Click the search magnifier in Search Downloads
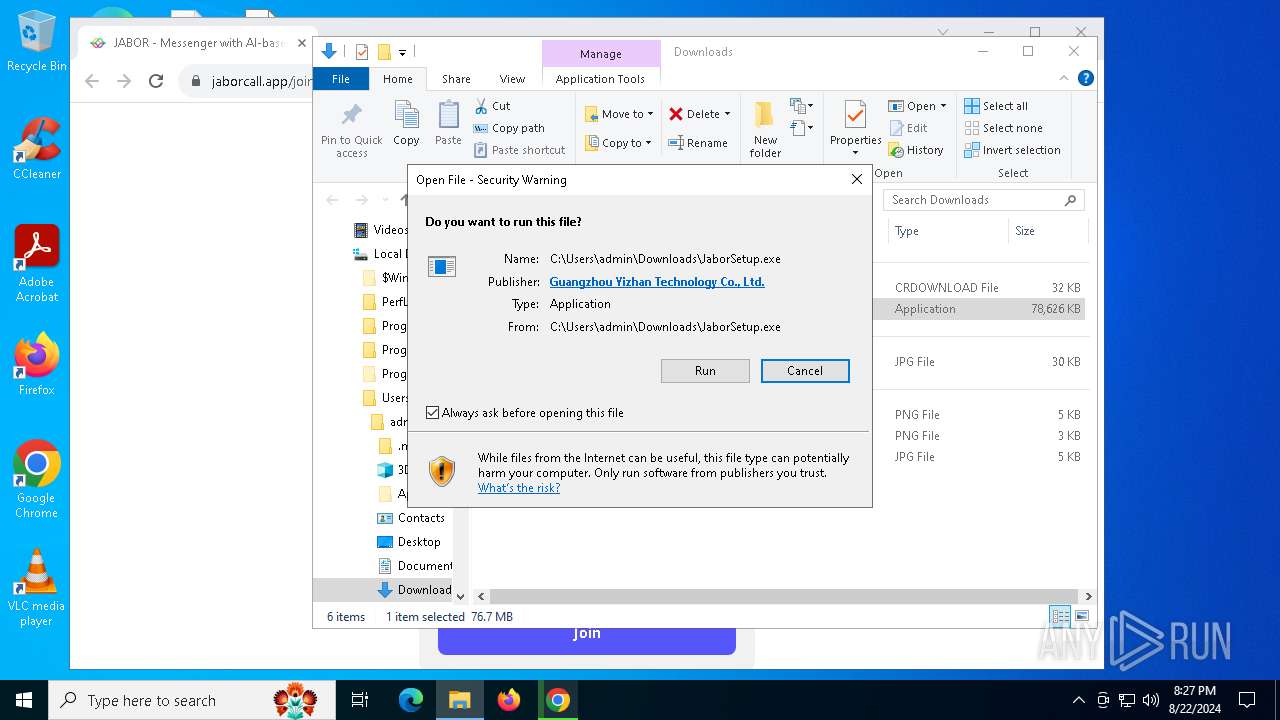1280x720 pixels. tap(1070, 200)
